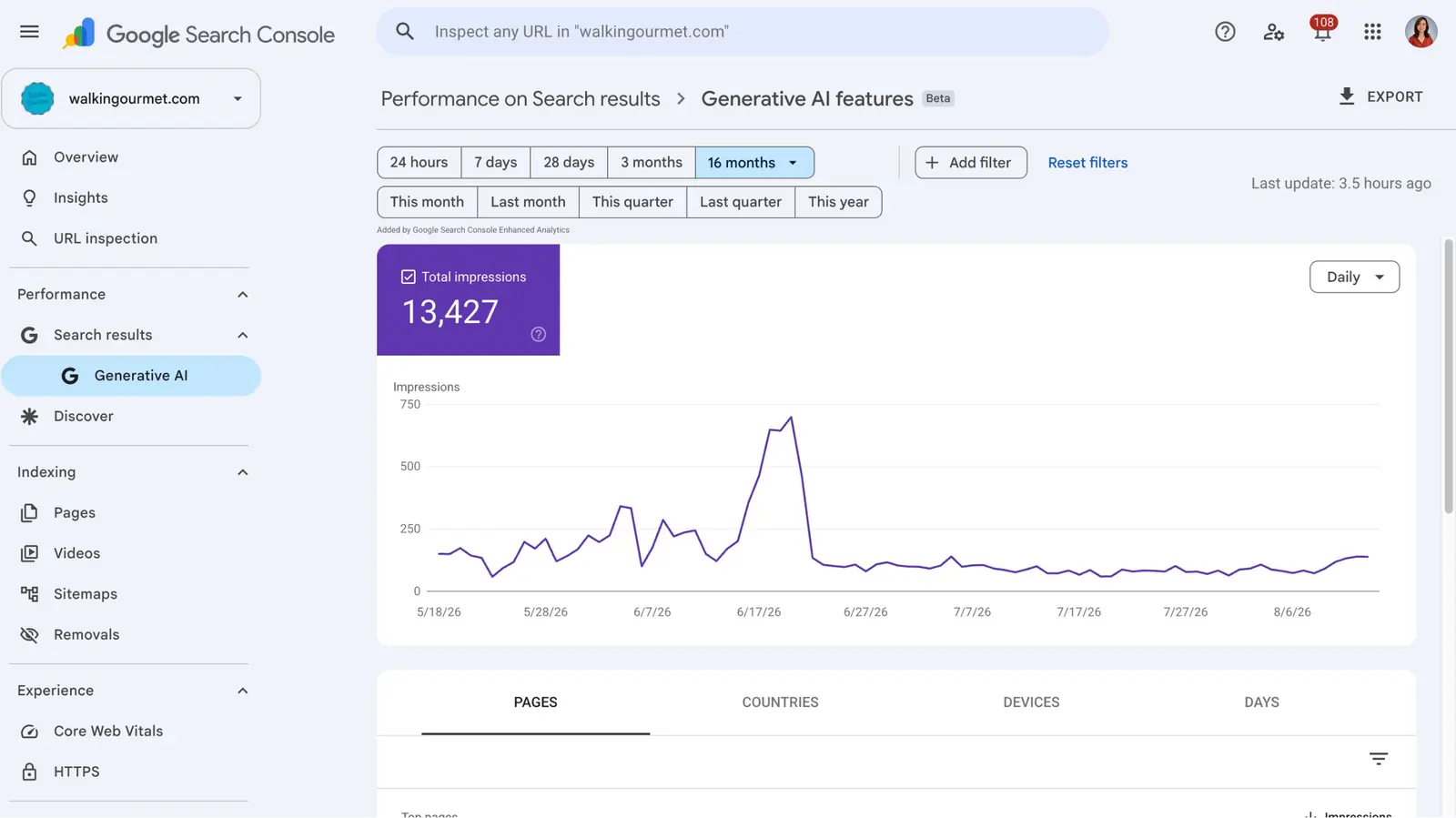This screenshot has height=818, width=1456.
Task: Select Last month range
Action: click(528, 202)
